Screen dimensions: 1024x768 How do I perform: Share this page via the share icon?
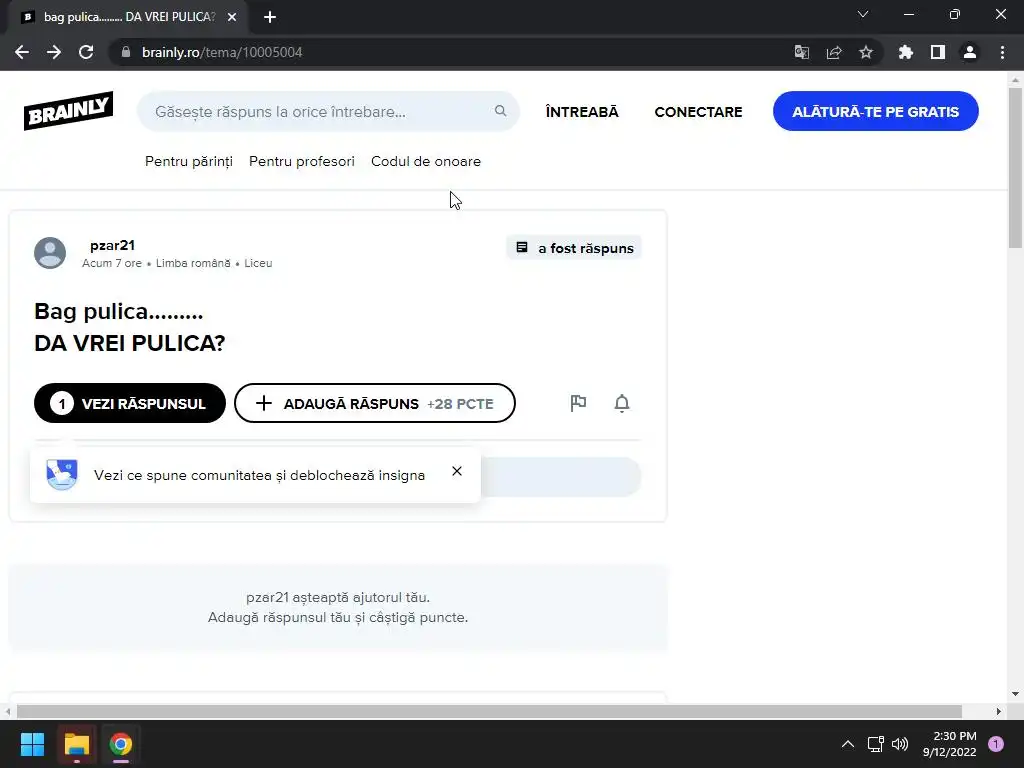(833, 52)
